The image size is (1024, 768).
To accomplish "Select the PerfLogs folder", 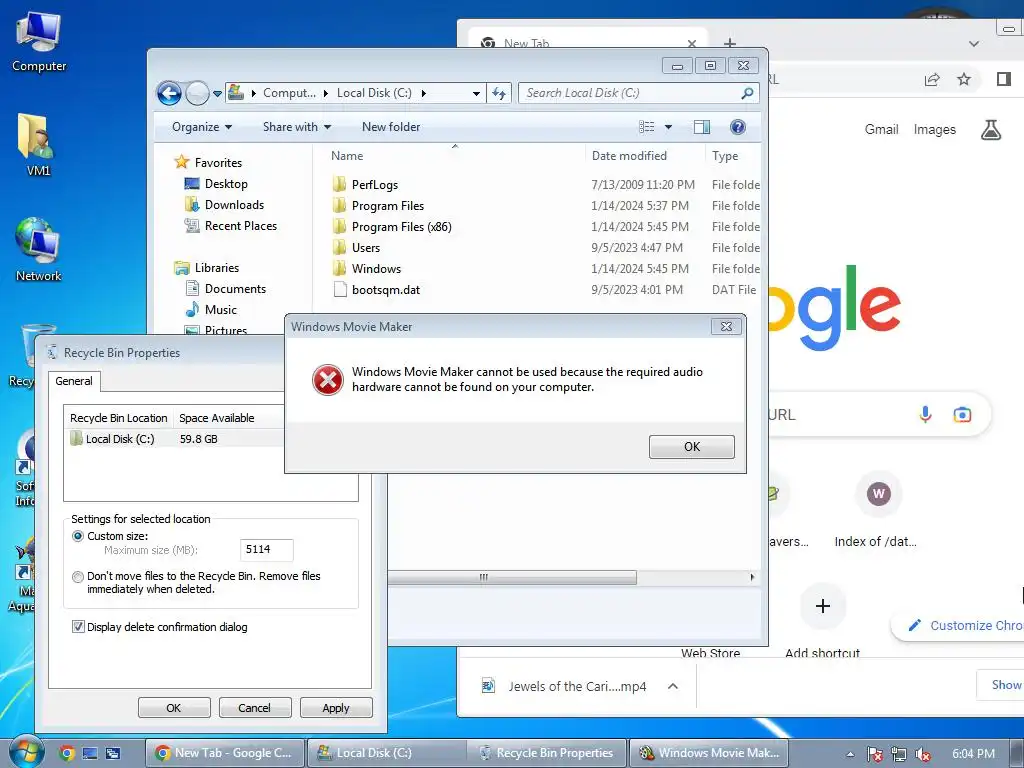I will (374, 185).
